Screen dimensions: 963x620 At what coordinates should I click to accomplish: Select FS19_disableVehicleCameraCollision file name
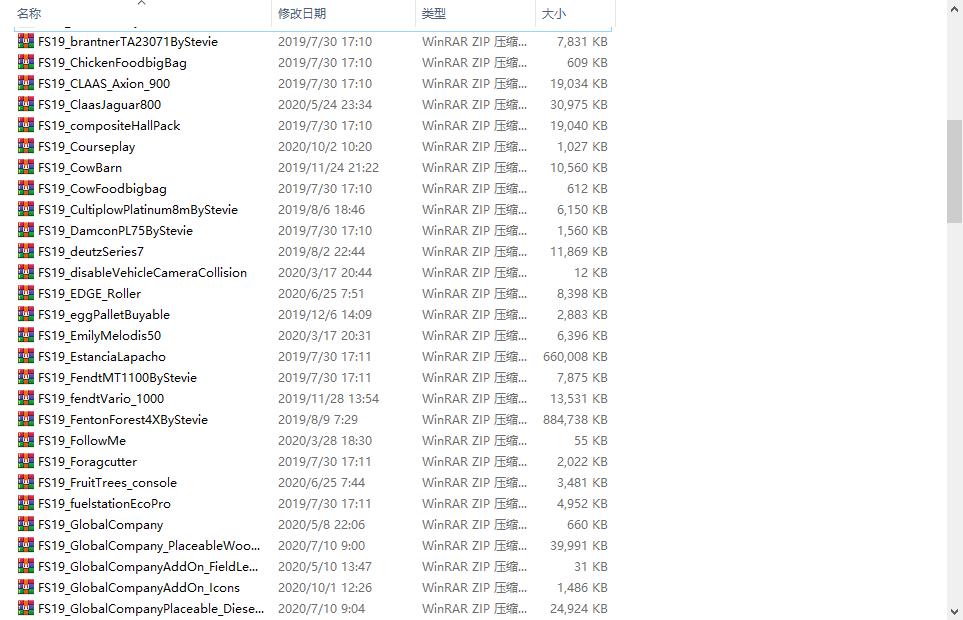click(142, 273)
